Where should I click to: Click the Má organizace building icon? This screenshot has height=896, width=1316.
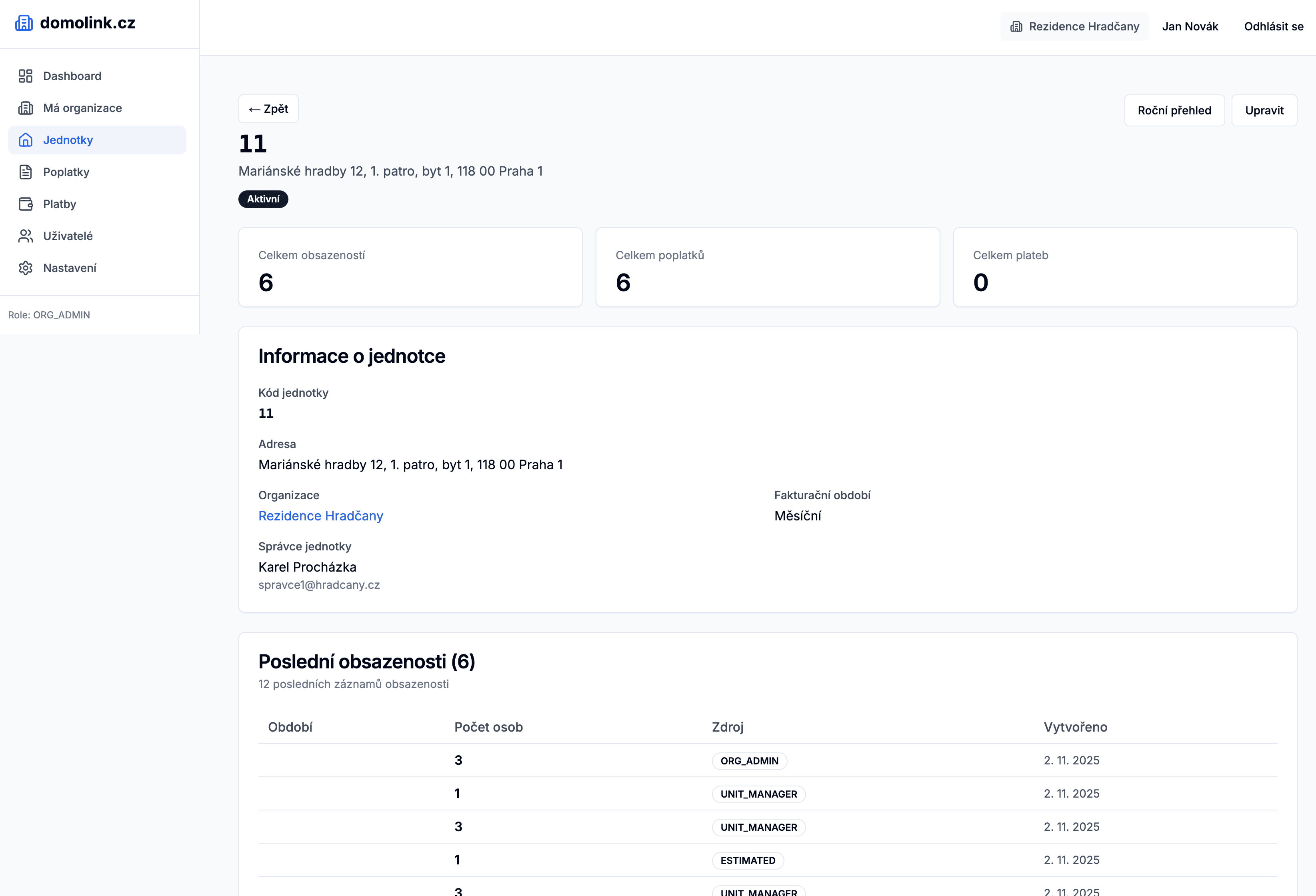(26, 108)
